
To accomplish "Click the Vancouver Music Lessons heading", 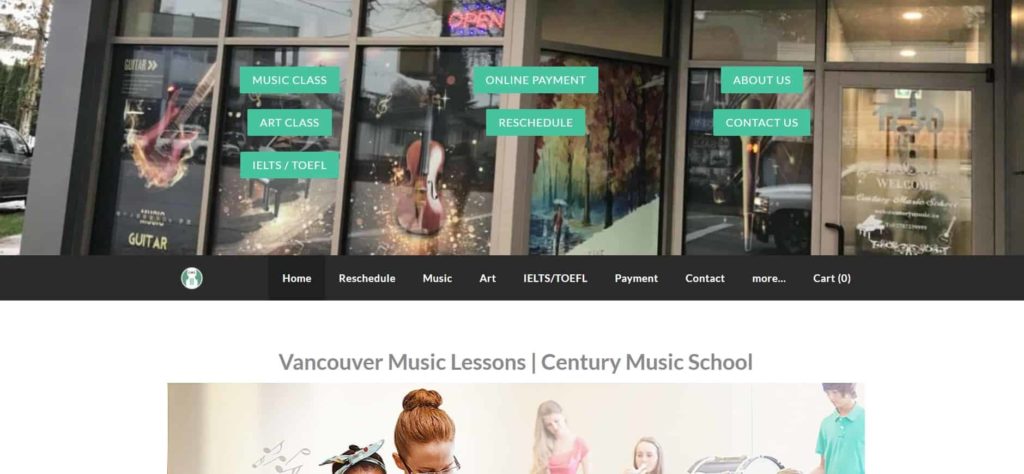I will 516,362.
